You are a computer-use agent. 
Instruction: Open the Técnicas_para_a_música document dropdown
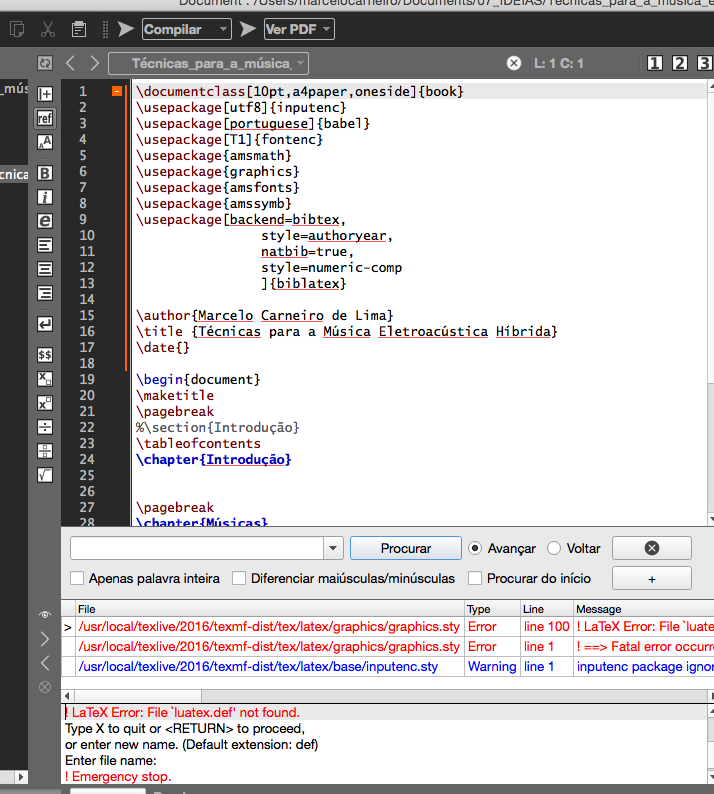point(208,64)
